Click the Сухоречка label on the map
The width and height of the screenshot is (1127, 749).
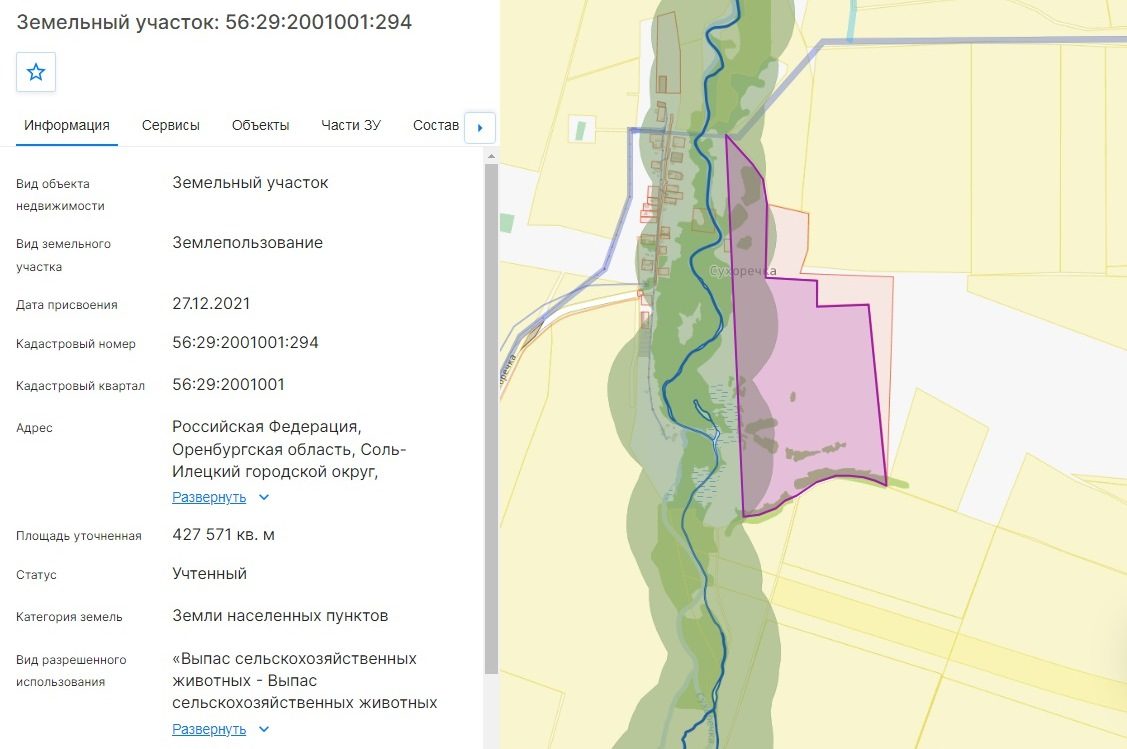click(x=742, y=271)
